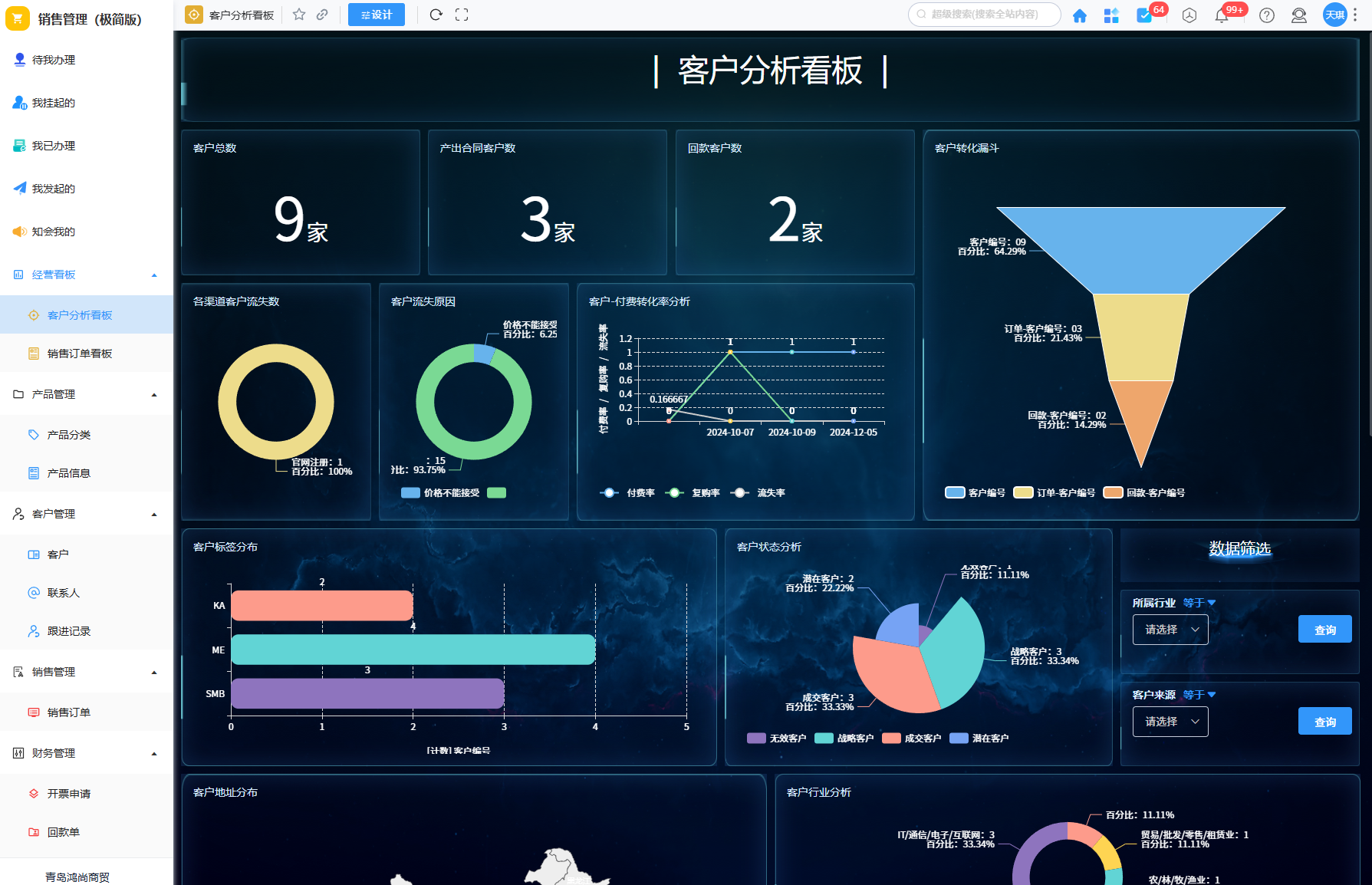Click the star favorite icon
The image size is (1372, 885).
click(299, 15)
